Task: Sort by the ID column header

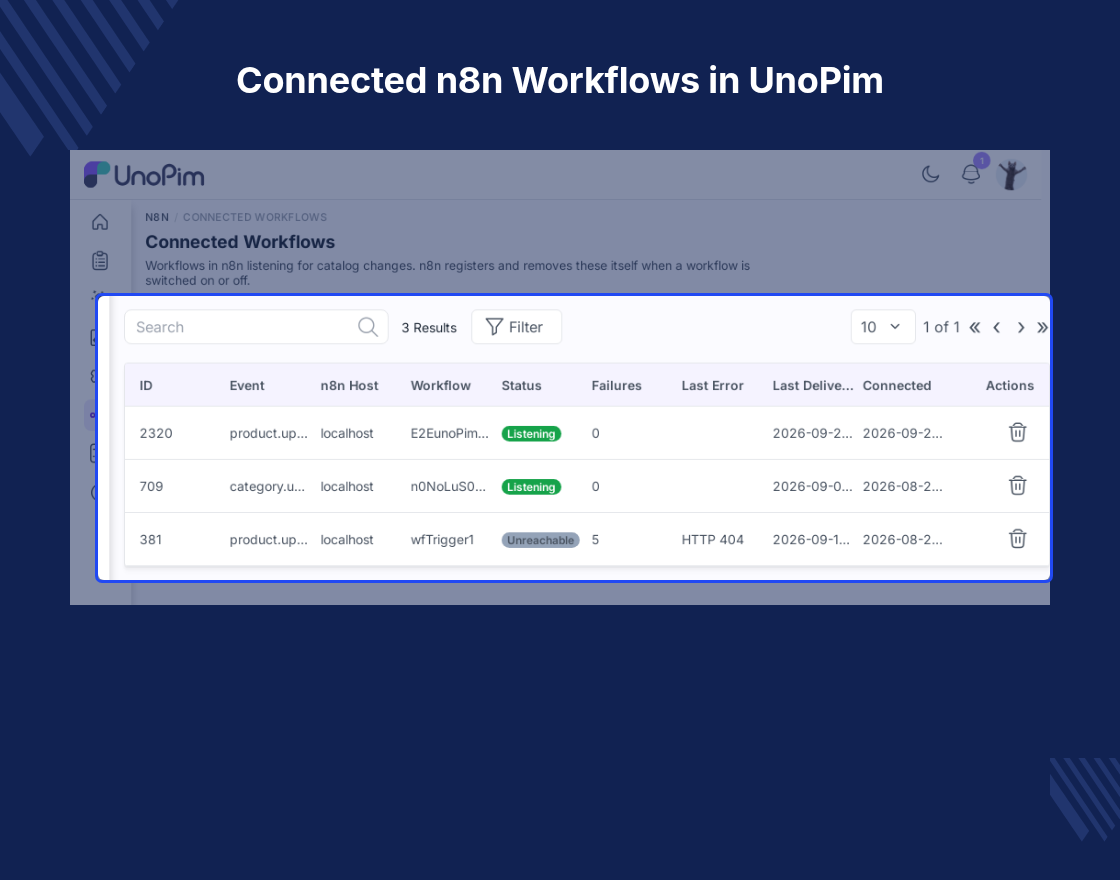Action: point(146,386)
